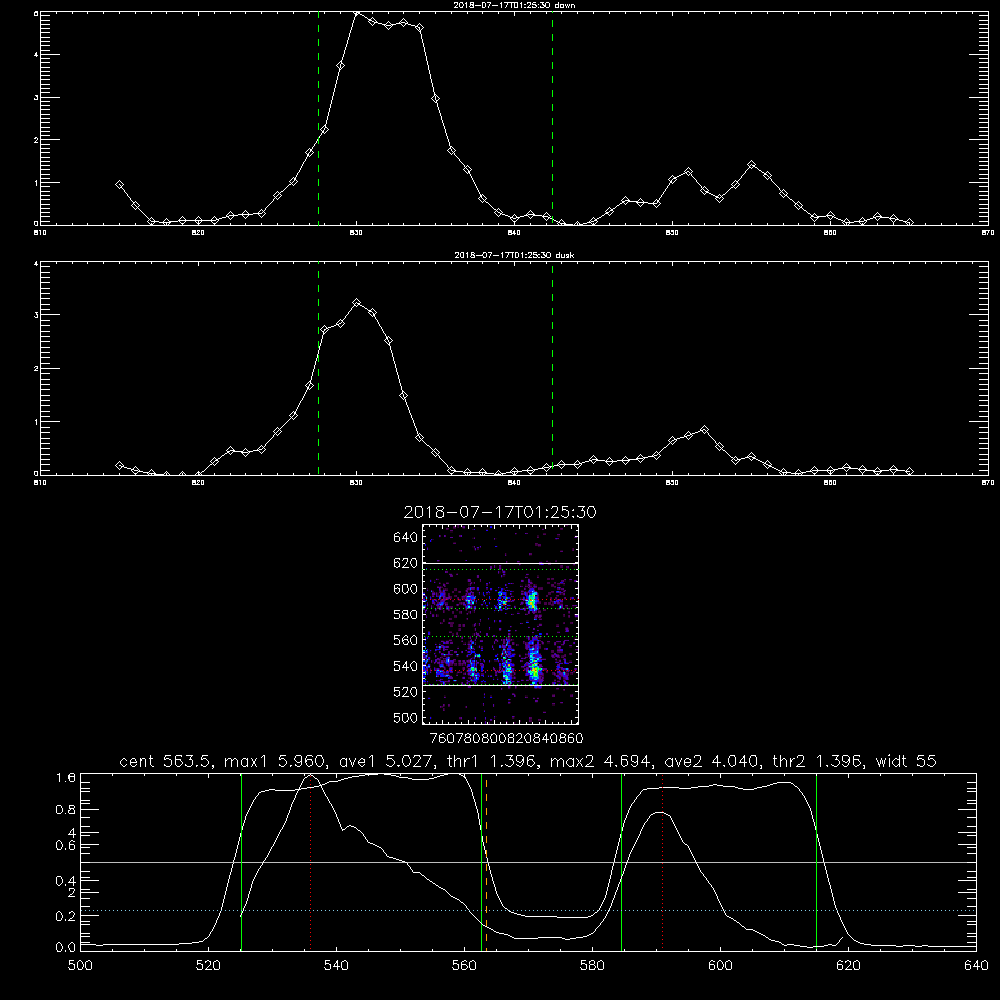Click the y-axis label 520 beside spectral image

click(406, 692)
